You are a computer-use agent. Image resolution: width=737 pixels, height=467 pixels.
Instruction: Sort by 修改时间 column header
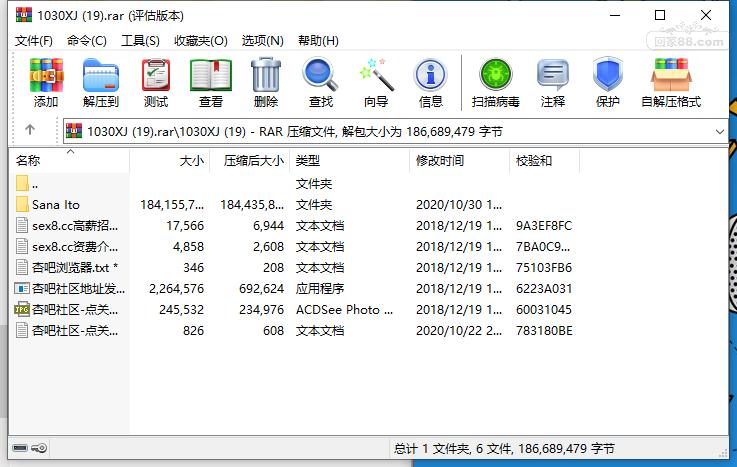[459, 161]
